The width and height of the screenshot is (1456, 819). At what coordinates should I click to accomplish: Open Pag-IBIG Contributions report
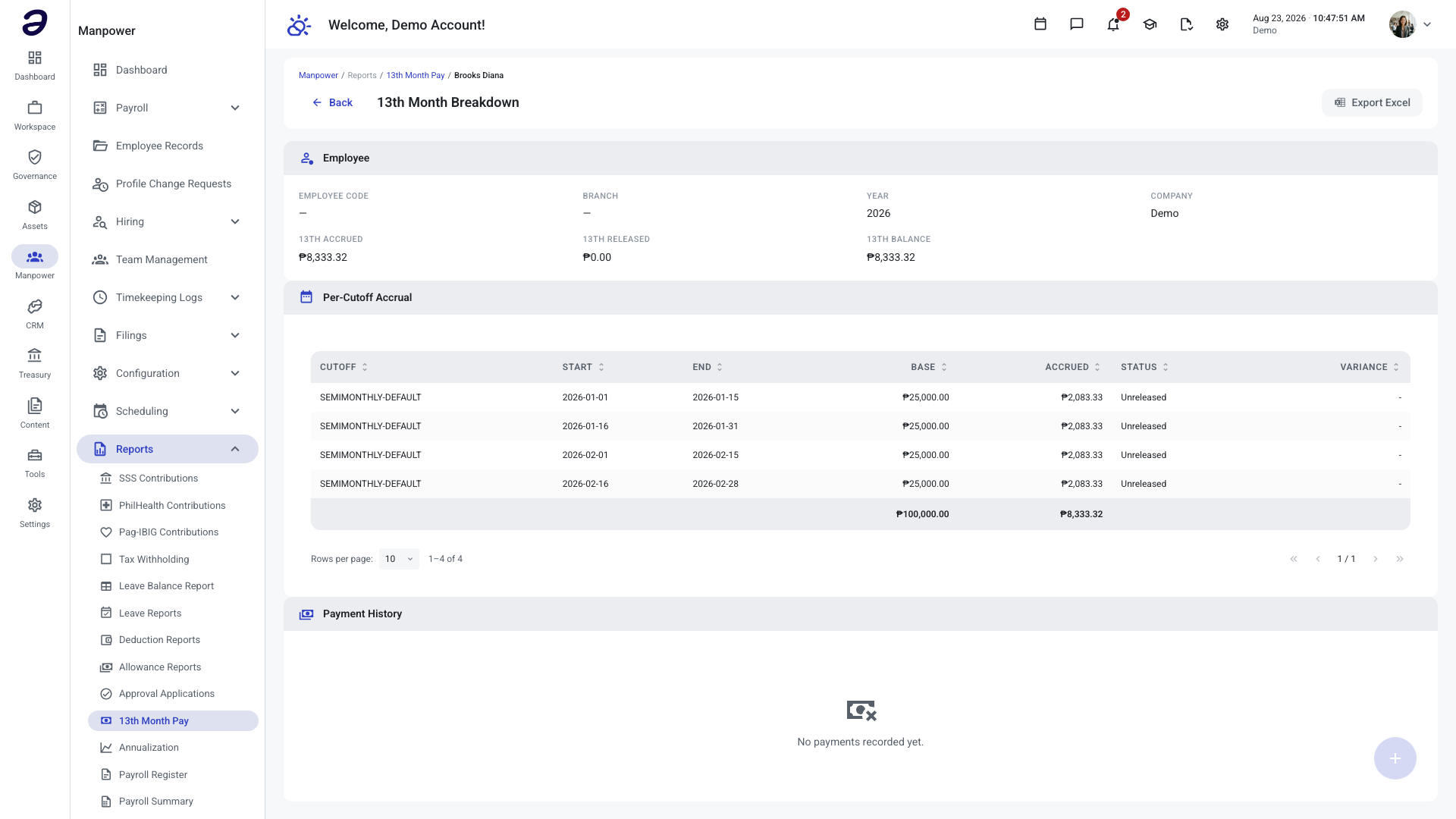click(x=173, y=532)
